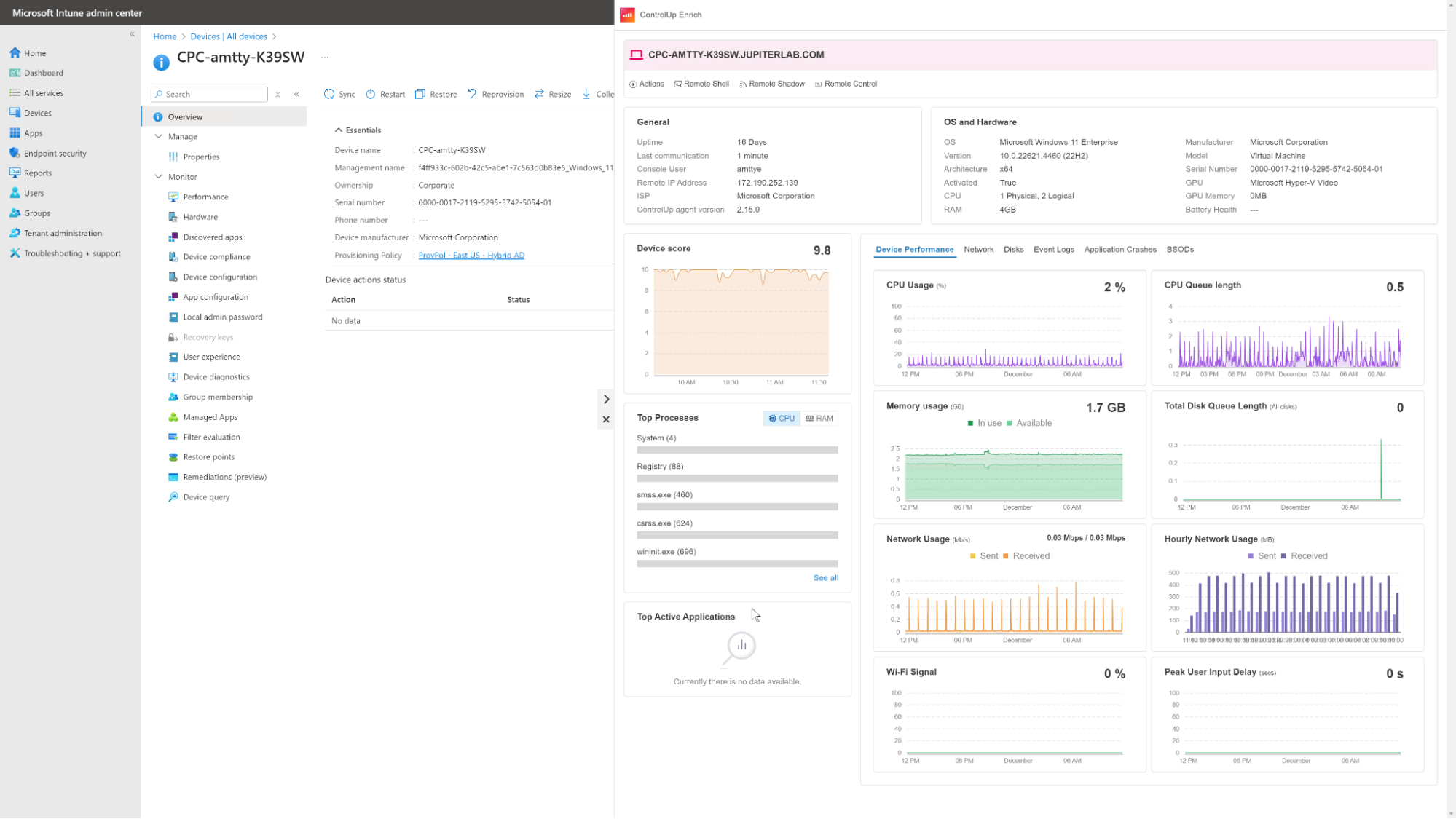Open App configuration page
The image size is (1456, 819).
[x=216, y=297]
